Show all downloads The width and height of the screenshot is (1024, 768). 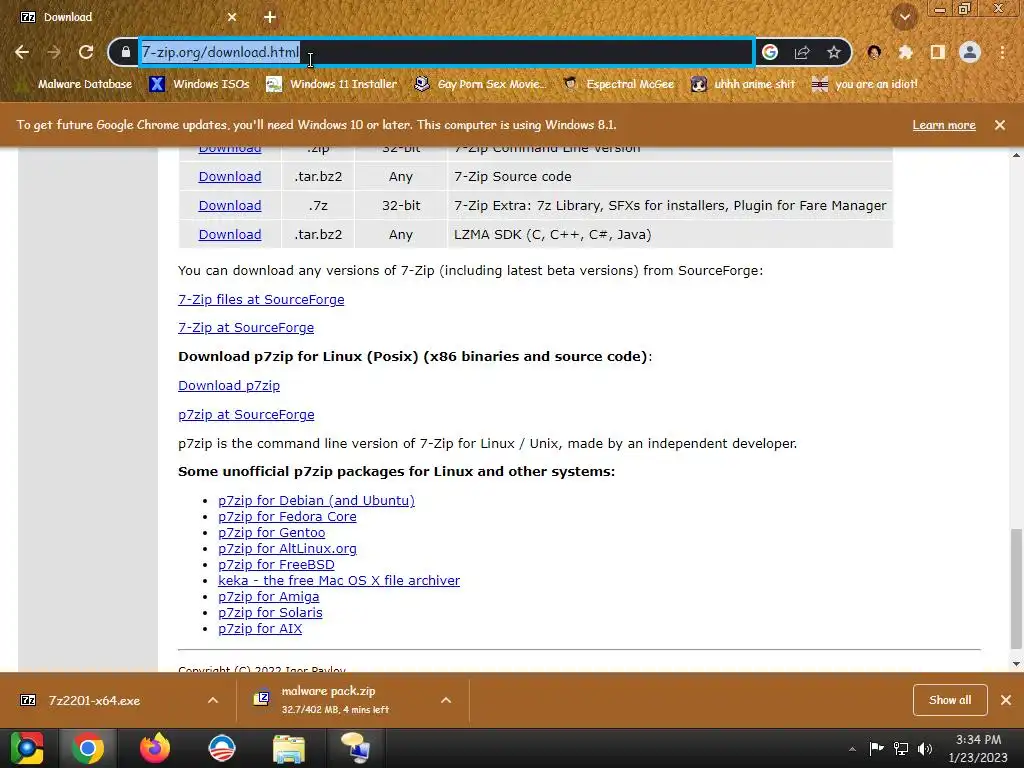(950, 700)
